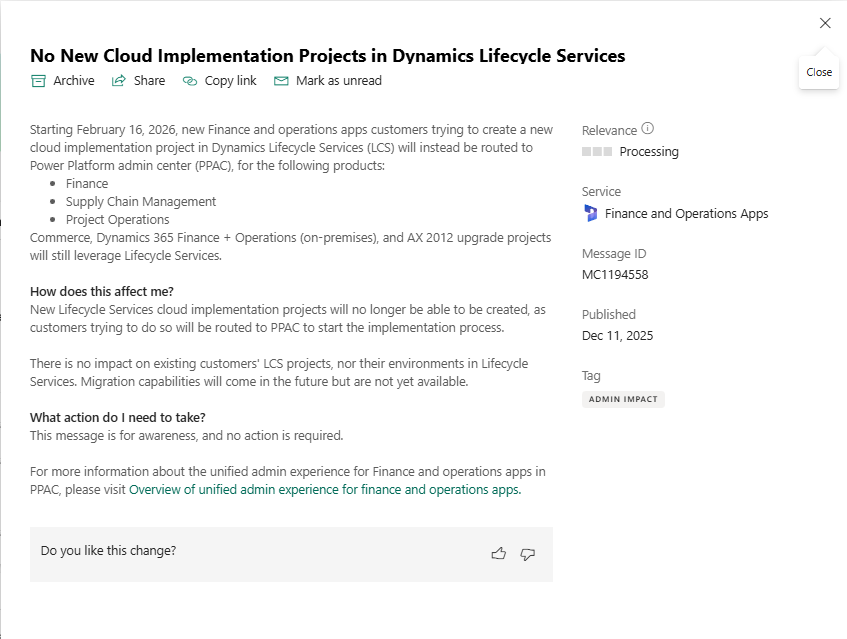Click the Close tooltip
This screenshot has height=639, width=847.
click(819, 72)
